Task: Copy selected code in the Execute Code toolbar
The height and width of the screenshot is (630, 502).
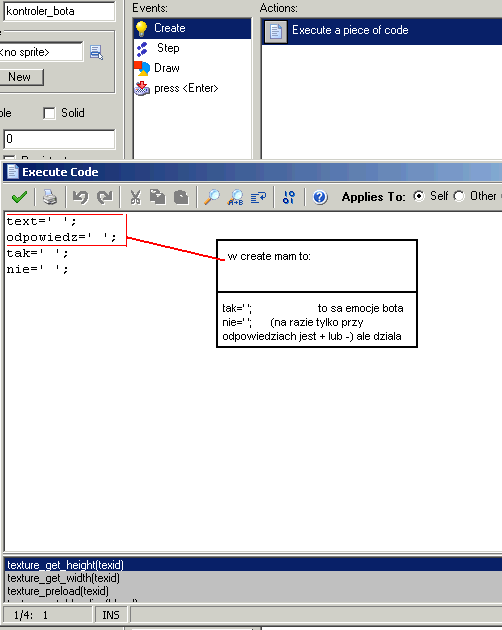Action: tap(158, 197)
